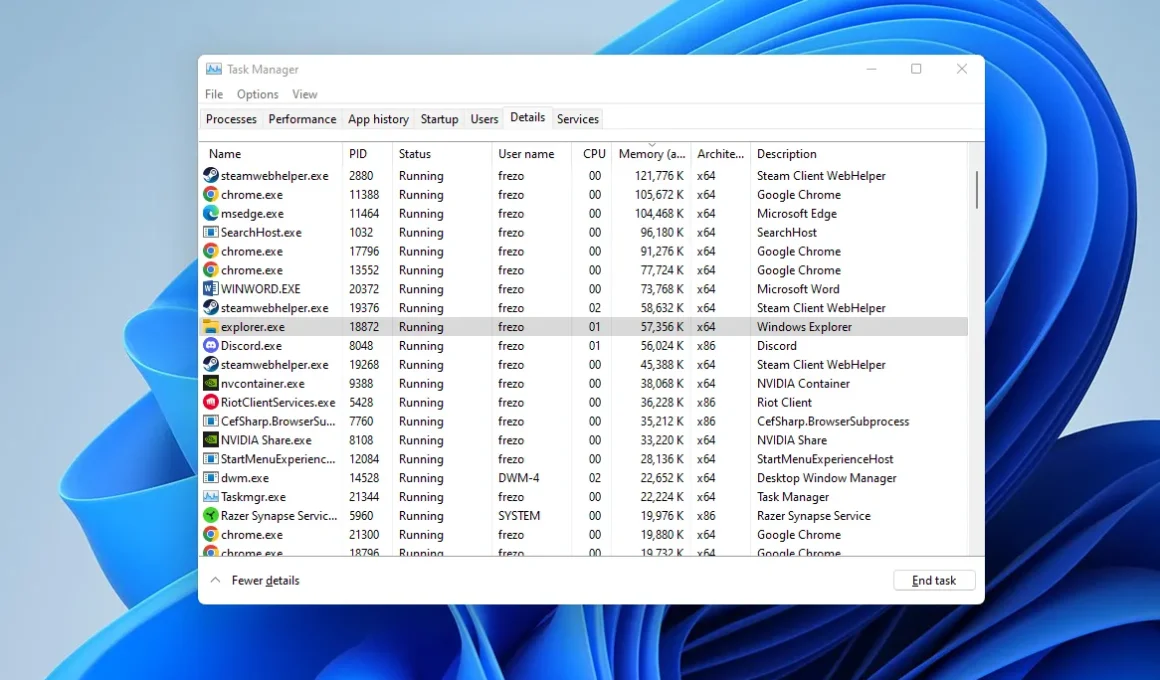Minimize the Task Manager window
Viewport: 1160px width, 680px height.
[871, 69]
